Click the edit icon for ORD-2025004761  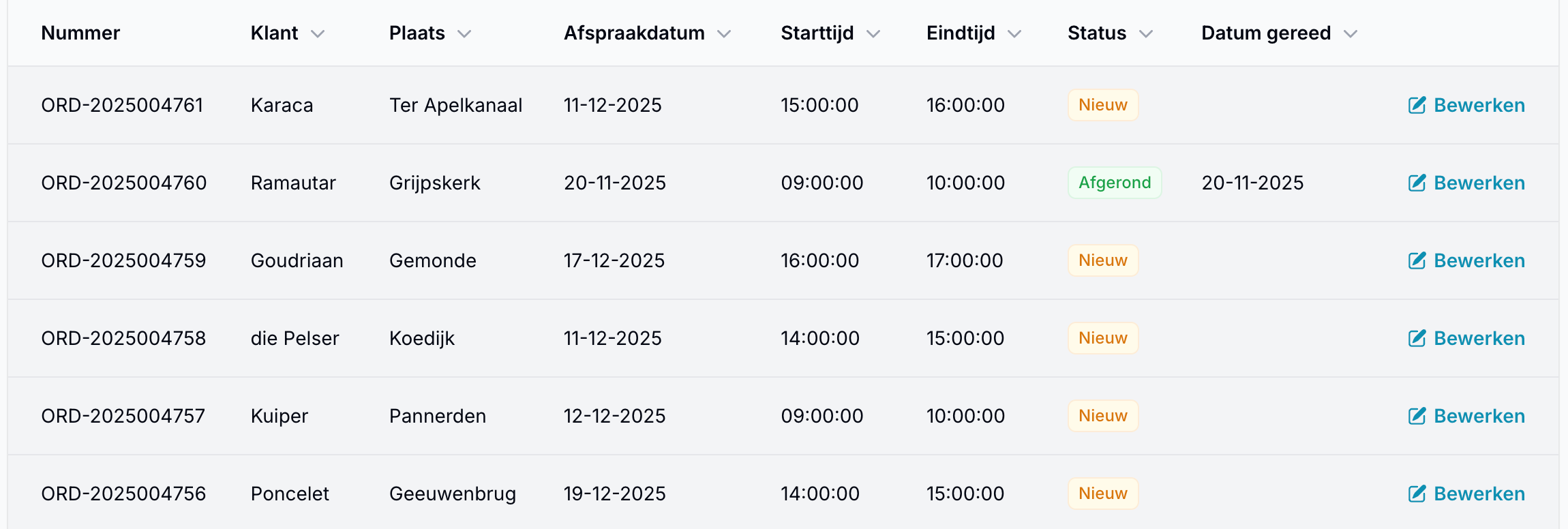[1417, 105]
